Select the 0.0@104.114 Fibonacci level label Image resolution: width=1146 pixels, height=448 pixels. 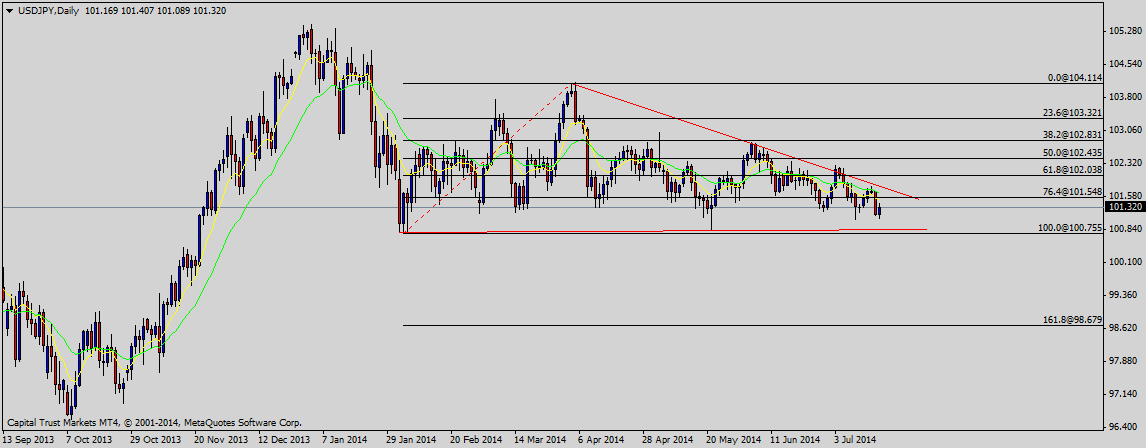click(1074, 77)
